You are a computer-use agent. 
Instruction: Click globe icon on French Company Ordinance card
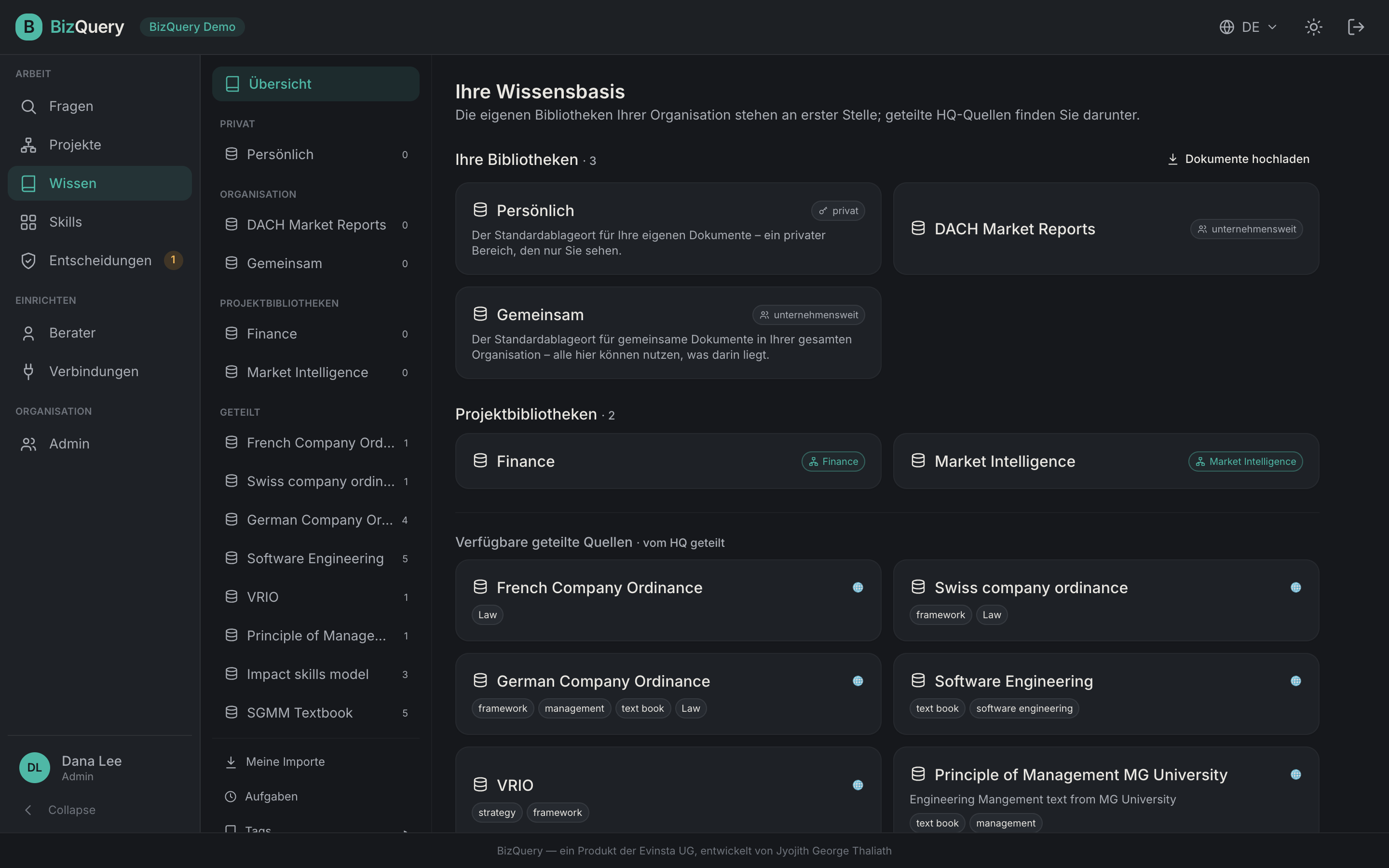pos(858,587)
